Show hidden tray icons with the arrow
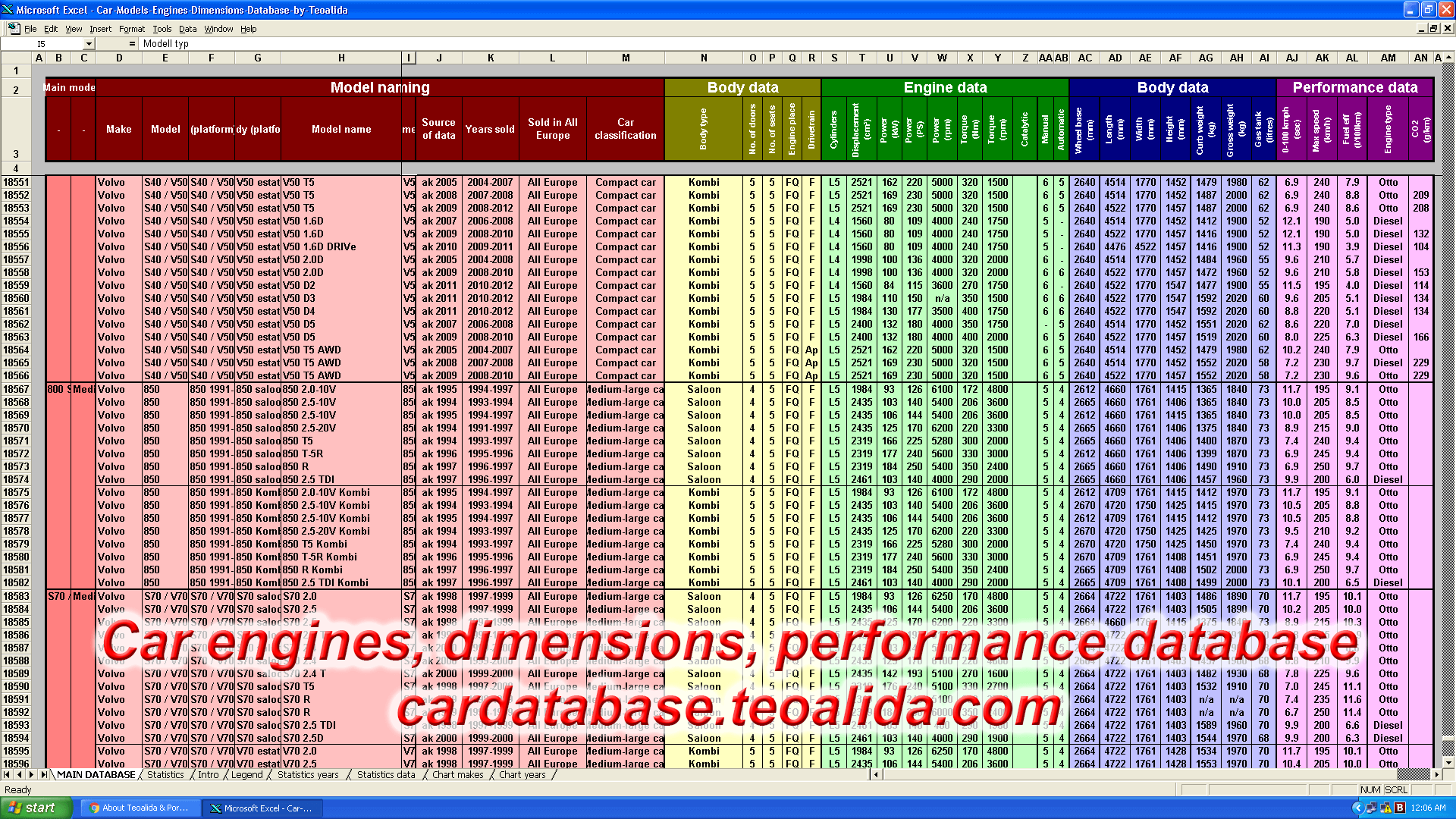Image resolution: width=1456 pixels, height=819 pixels. [1357, 808]
